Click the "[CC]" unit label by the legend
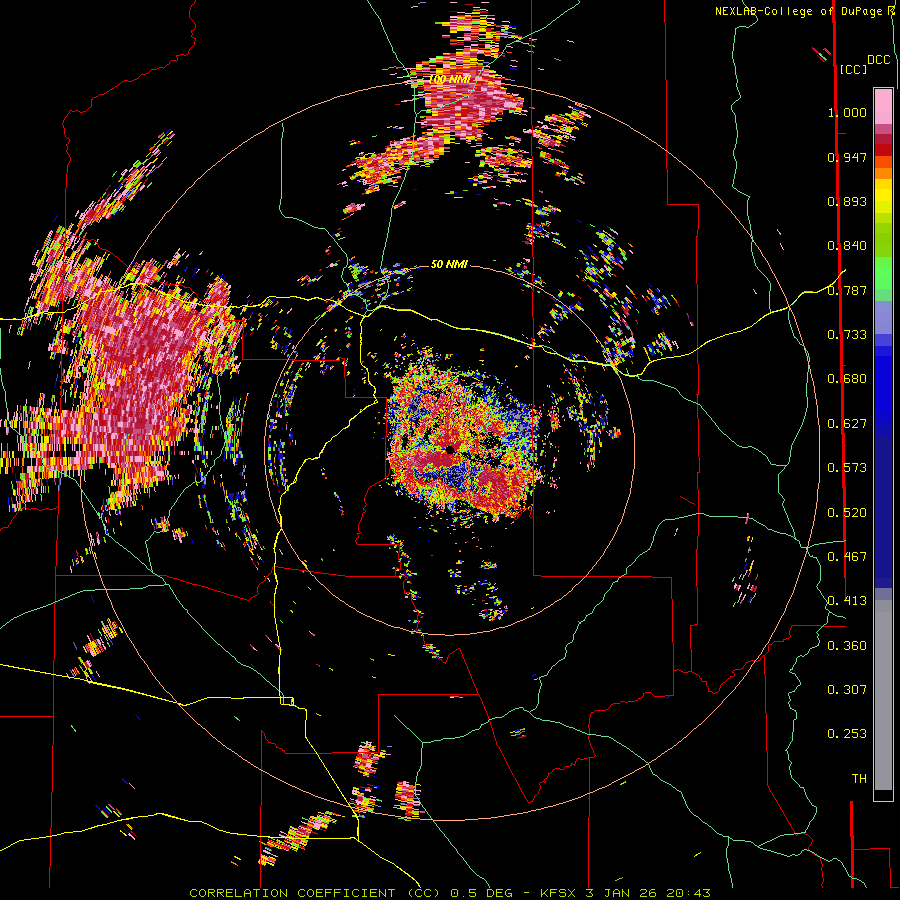This screenshot has height=900, width=900. point(853,69)
